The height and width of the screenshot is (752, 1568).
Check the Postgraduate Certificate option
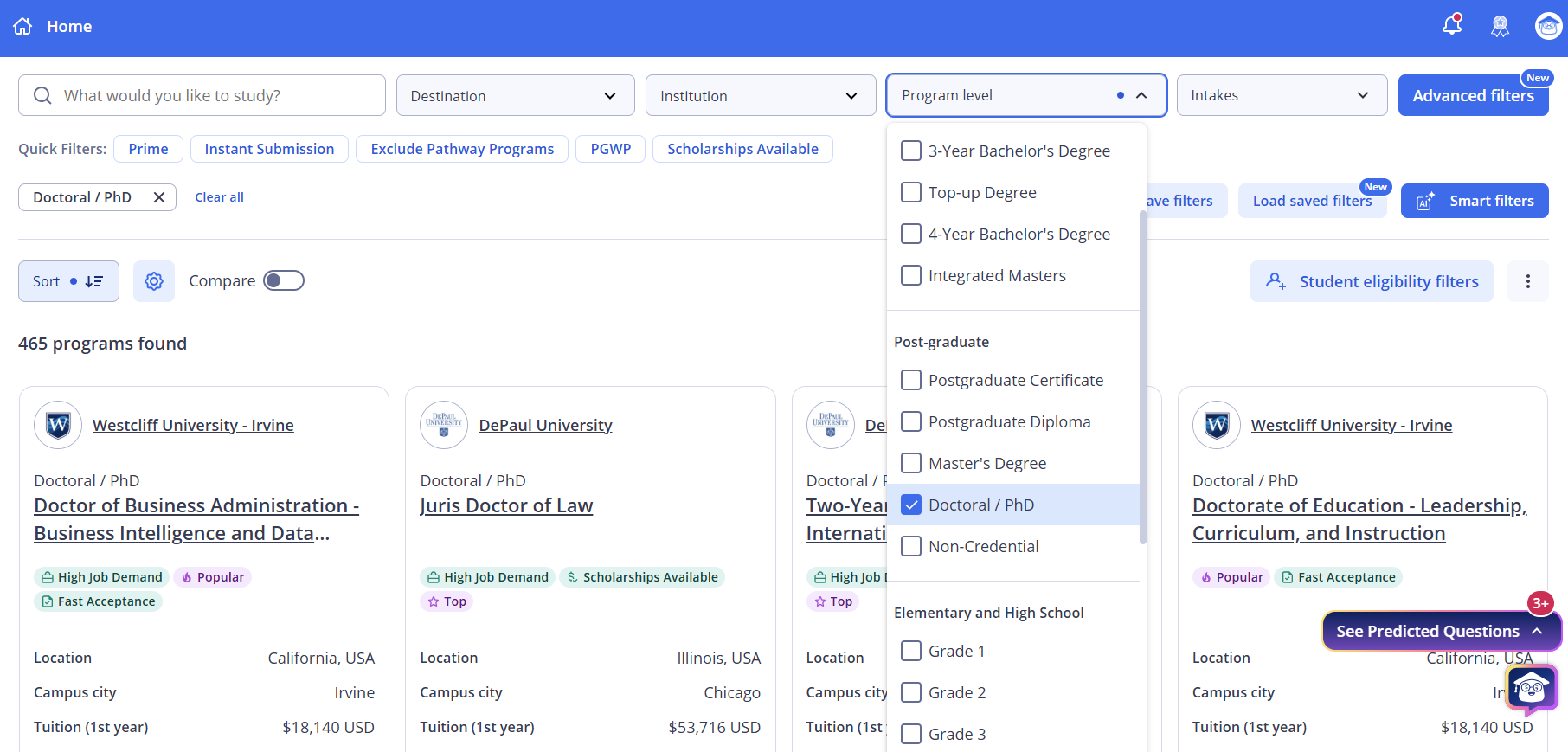tap(911, 380)
